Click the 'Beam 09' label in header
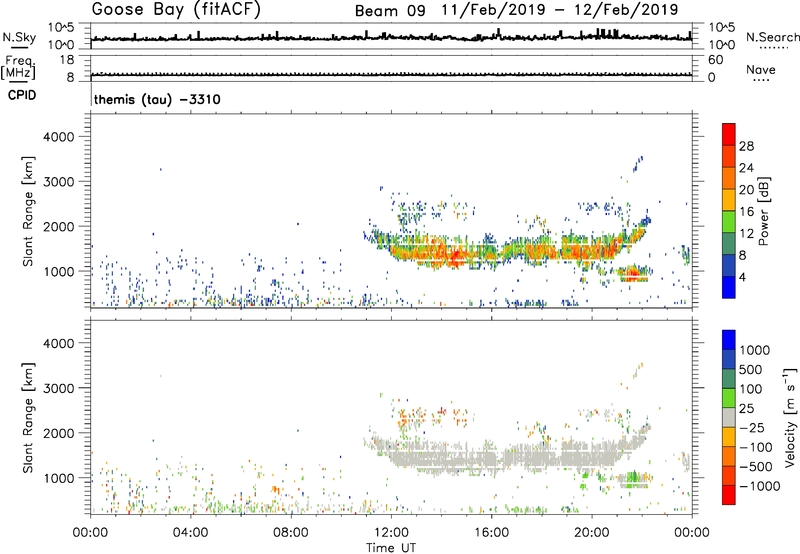This screenshot has height=554, width=800. [x=390, y=11]
